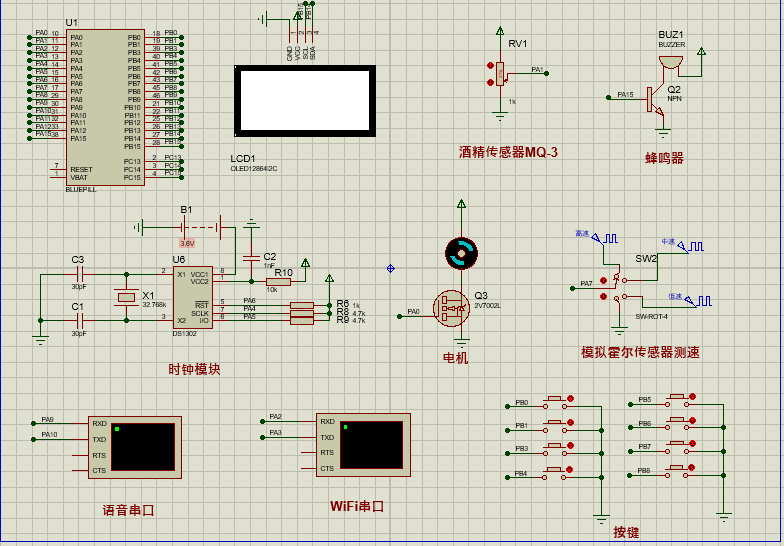Click the B1 3.6V value label
Screen dimensions: 784x546
click(187, 244)
